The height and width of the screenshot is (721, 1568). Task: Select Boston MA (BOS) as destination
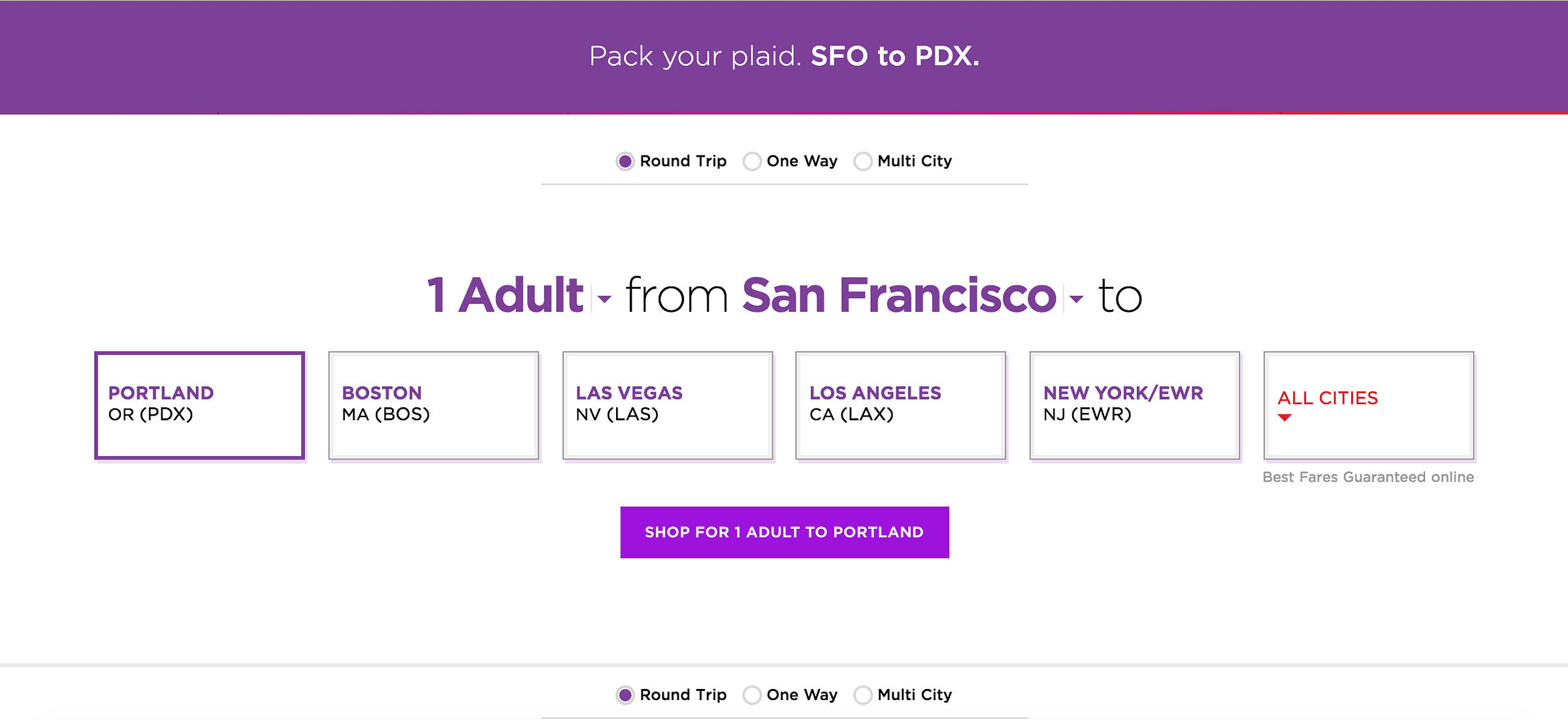(x=433, y=404)
